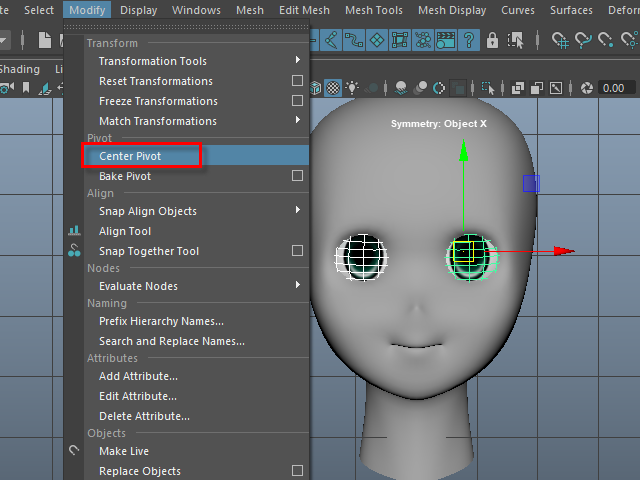640x480 pixels.
Task: Click the new scene document icon
Action: (x=46, y=40)
